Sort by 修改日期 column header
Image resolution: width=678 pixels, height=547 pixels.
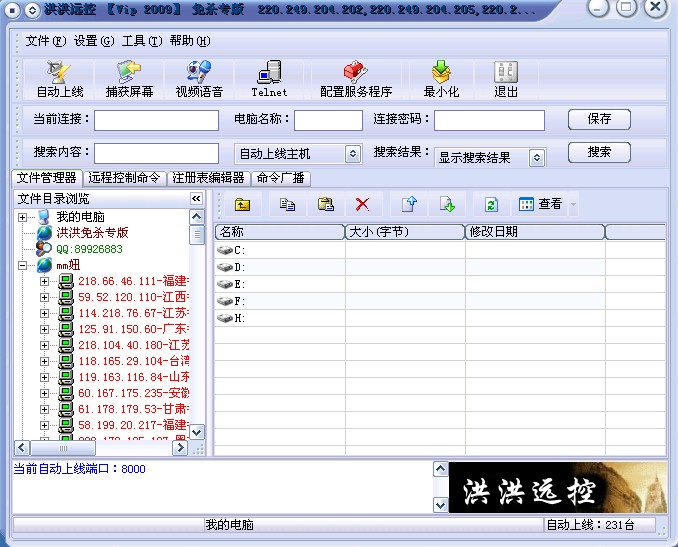click(534, 232)
